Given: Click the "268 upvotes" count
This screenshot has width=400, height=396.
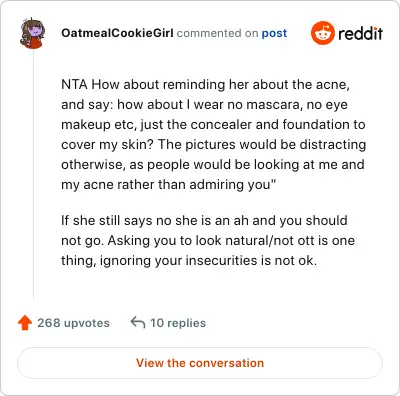Looking at the screenshot, I should tap(73, 323).
